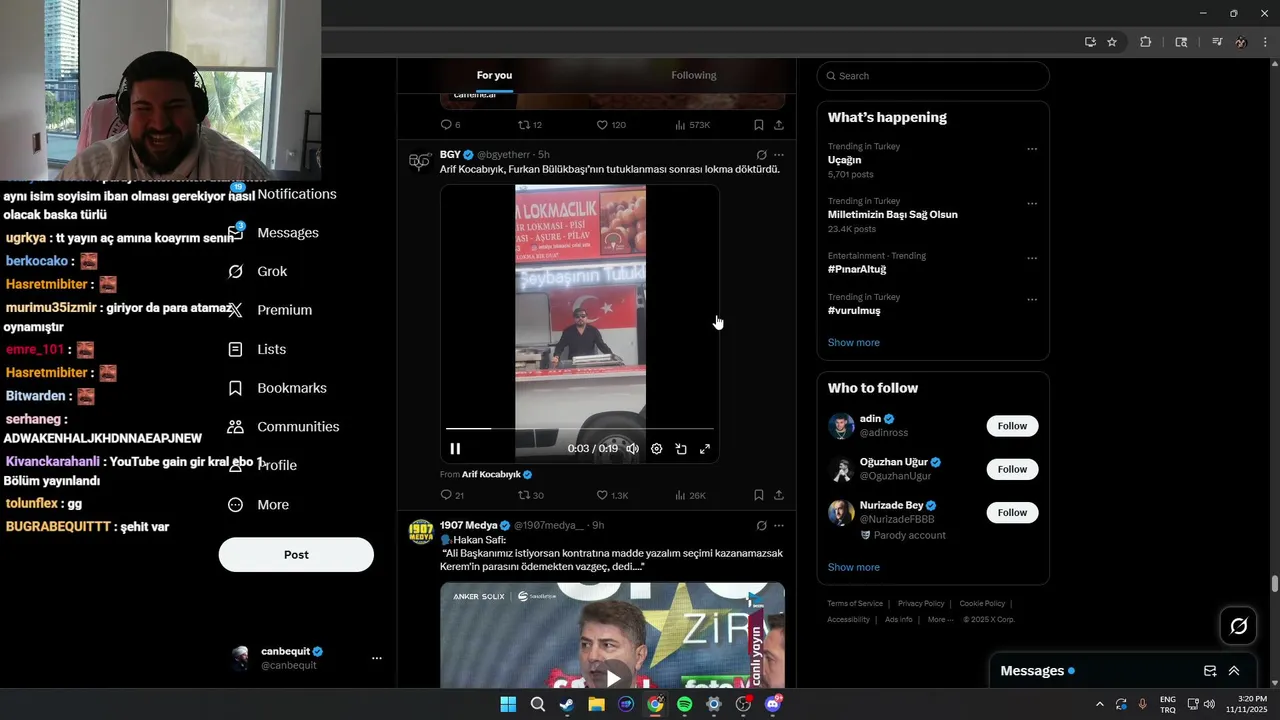Share the BGY post

click(779, 495)
